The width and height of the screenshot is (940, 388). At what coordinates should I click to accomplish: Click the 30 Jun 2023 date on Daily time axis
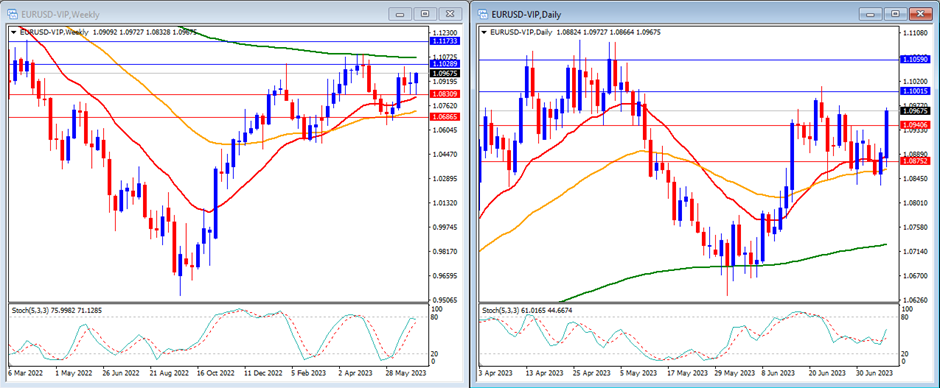pos(875,372)
